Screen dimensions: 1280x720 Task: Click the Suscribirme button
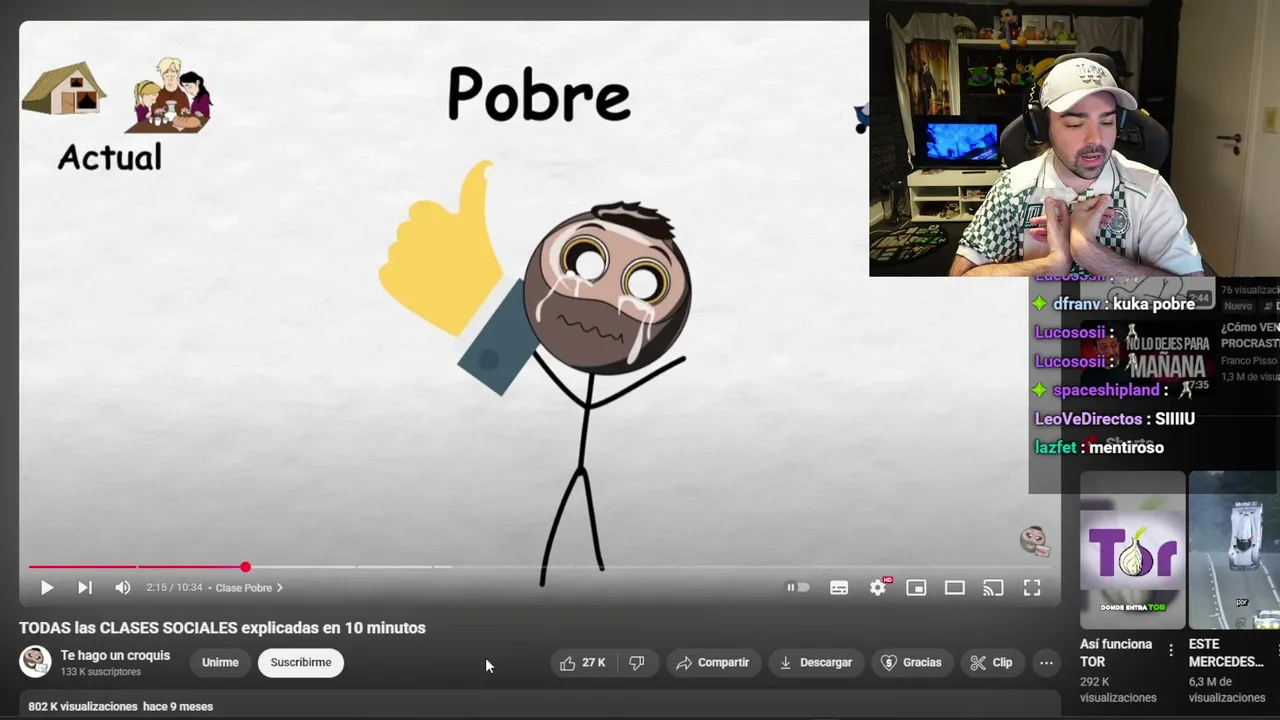[301, 662]
